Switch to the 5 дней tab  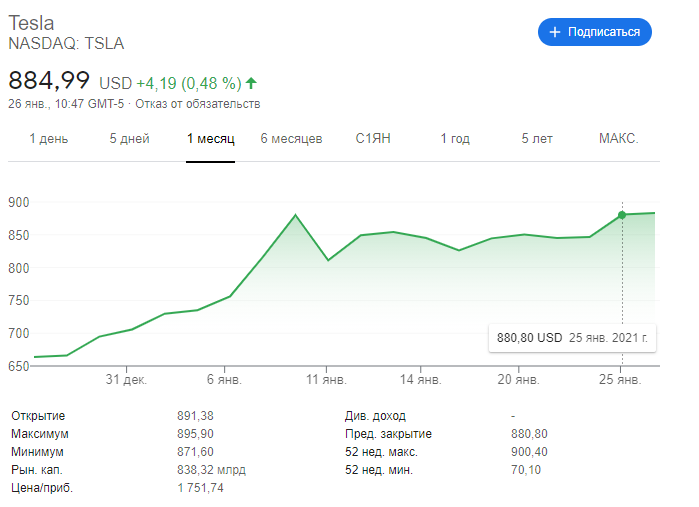(128, 139)
